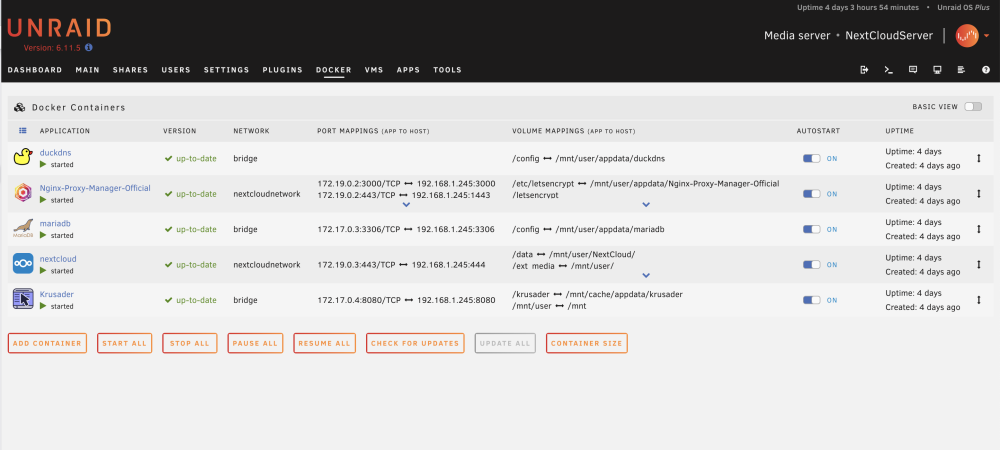This screenshot has width=1000, height=450.
Task: Click the mariadb seal logo icon
Action: (x=23, y=228)
